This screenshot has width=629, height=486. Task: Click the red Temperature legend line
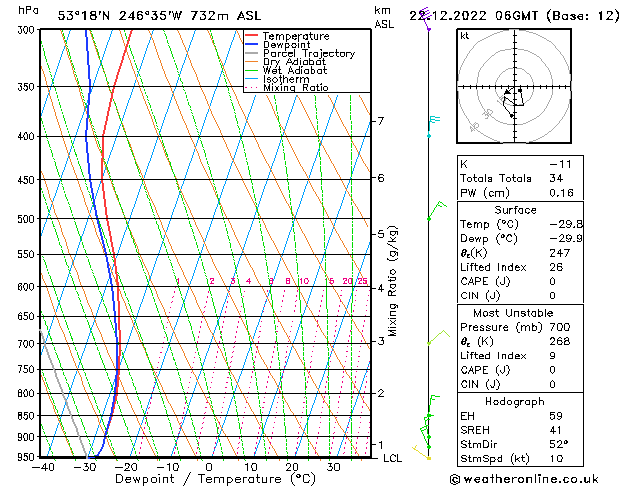point(252,36)
